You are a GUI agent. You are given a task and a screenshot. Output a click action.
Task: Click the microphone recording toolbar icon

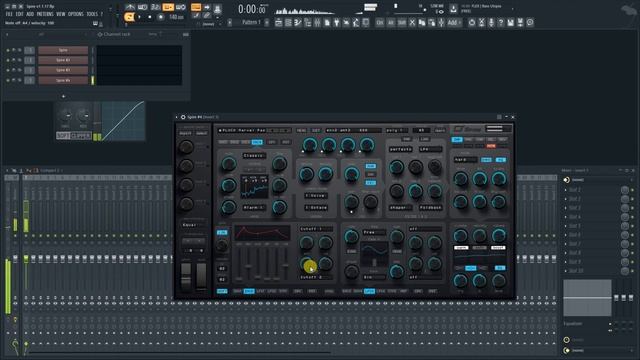coord(491,22)
